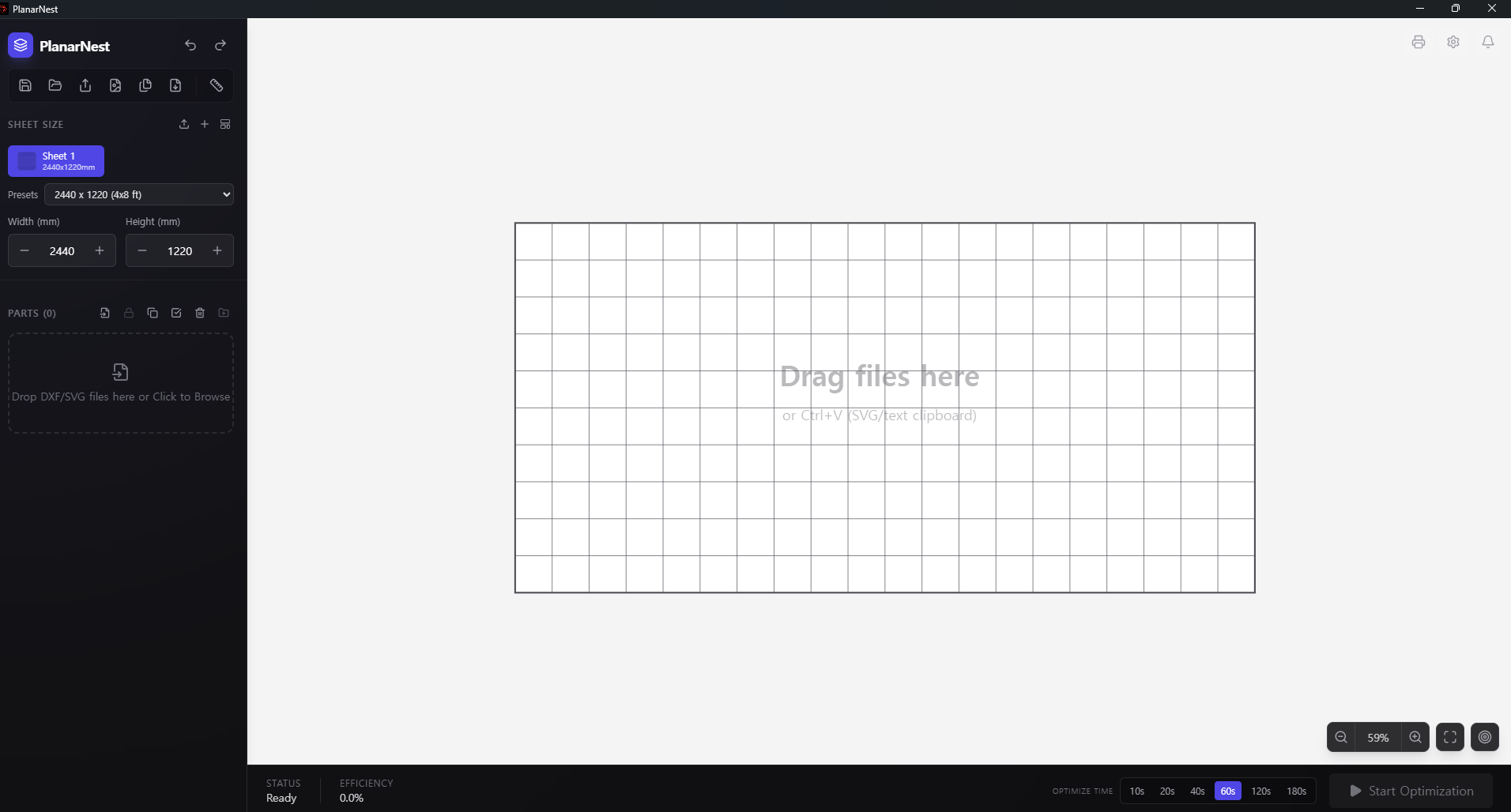Click the Duplicate parts icon in Parts panel
Screen dimensions: 1511x812
pos(153,314)
